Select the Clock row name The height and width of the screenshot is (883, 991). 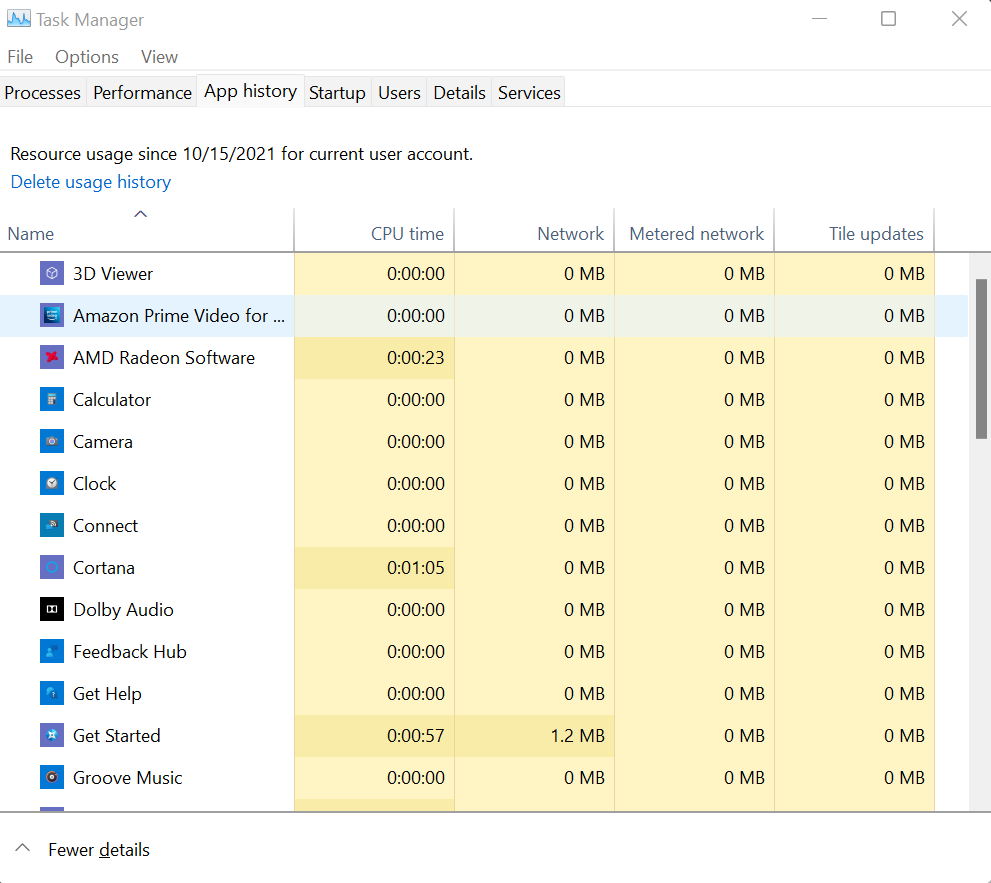click(x=94, y=484)
